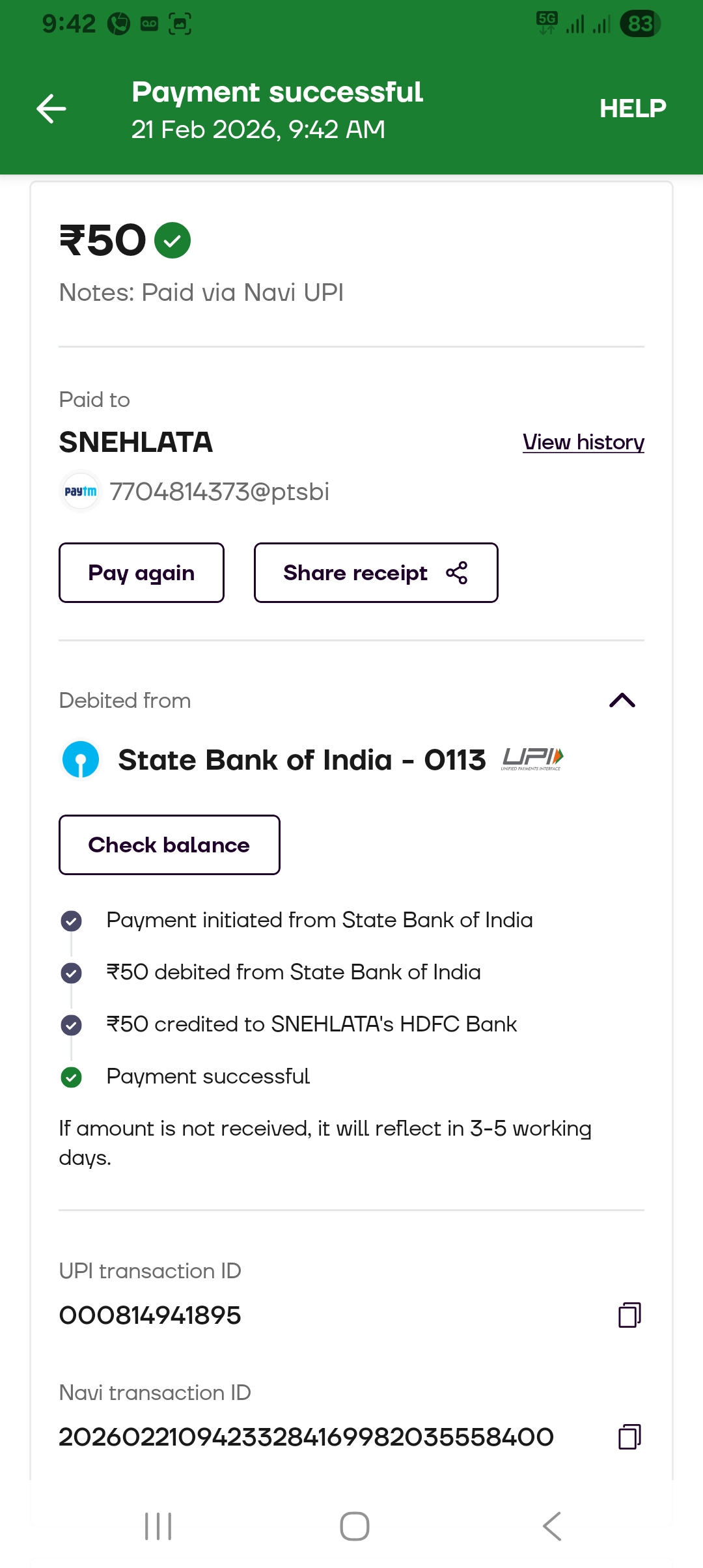Tap the 7704814373@ptsbi UPI address
This screenshot has height=1568, width=703.
219,492
